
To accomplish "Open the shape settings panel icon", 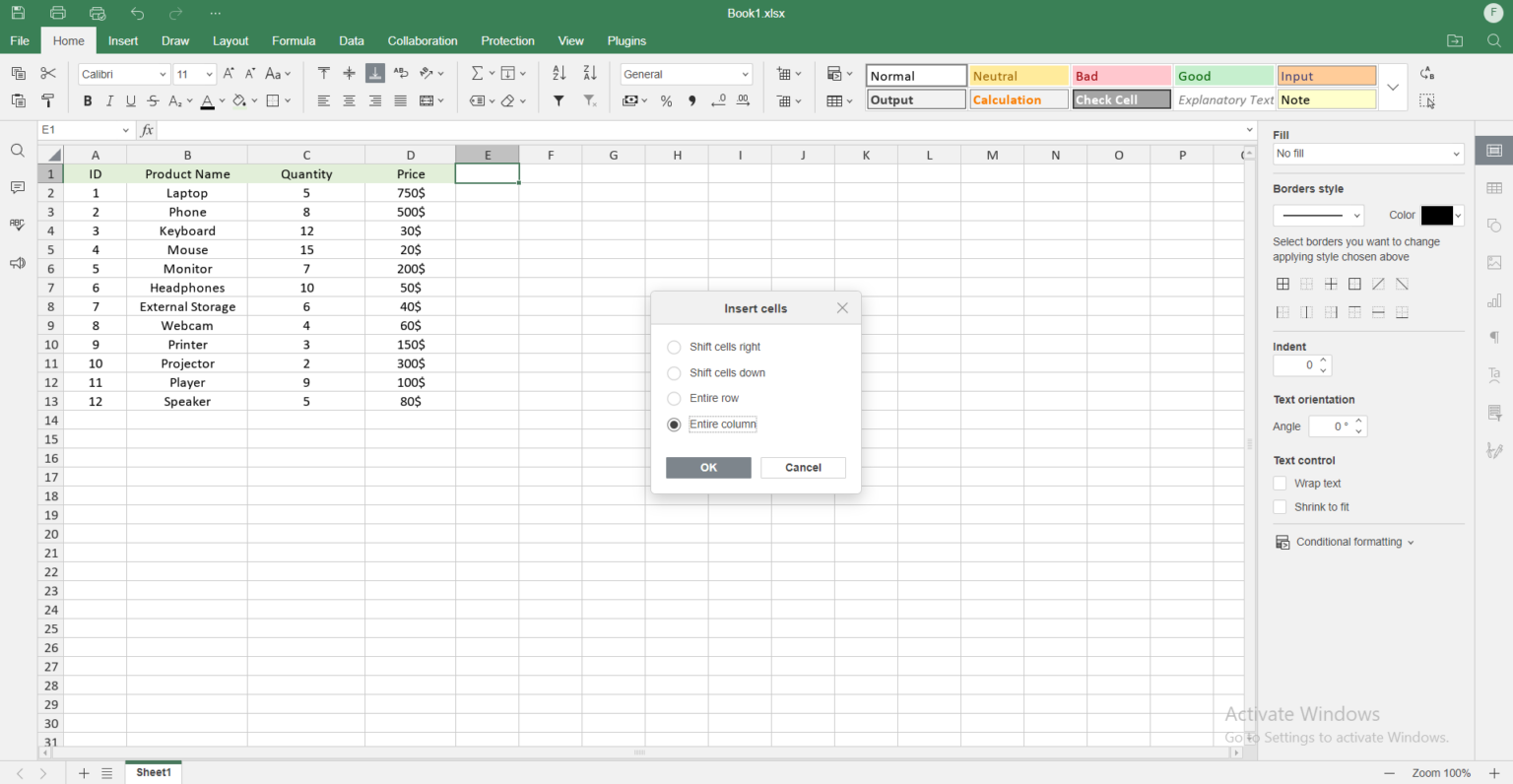I will 1494,226.
